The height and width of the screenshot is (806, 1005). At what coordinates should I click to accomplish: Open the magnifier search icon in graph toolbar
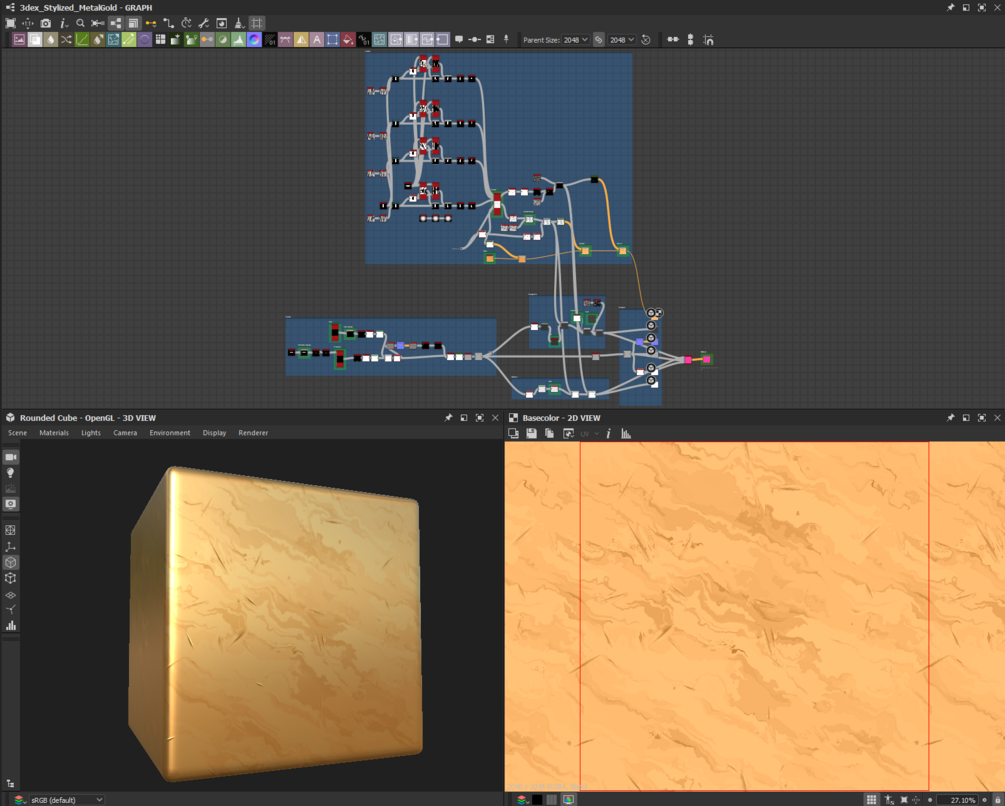[80, 23]
